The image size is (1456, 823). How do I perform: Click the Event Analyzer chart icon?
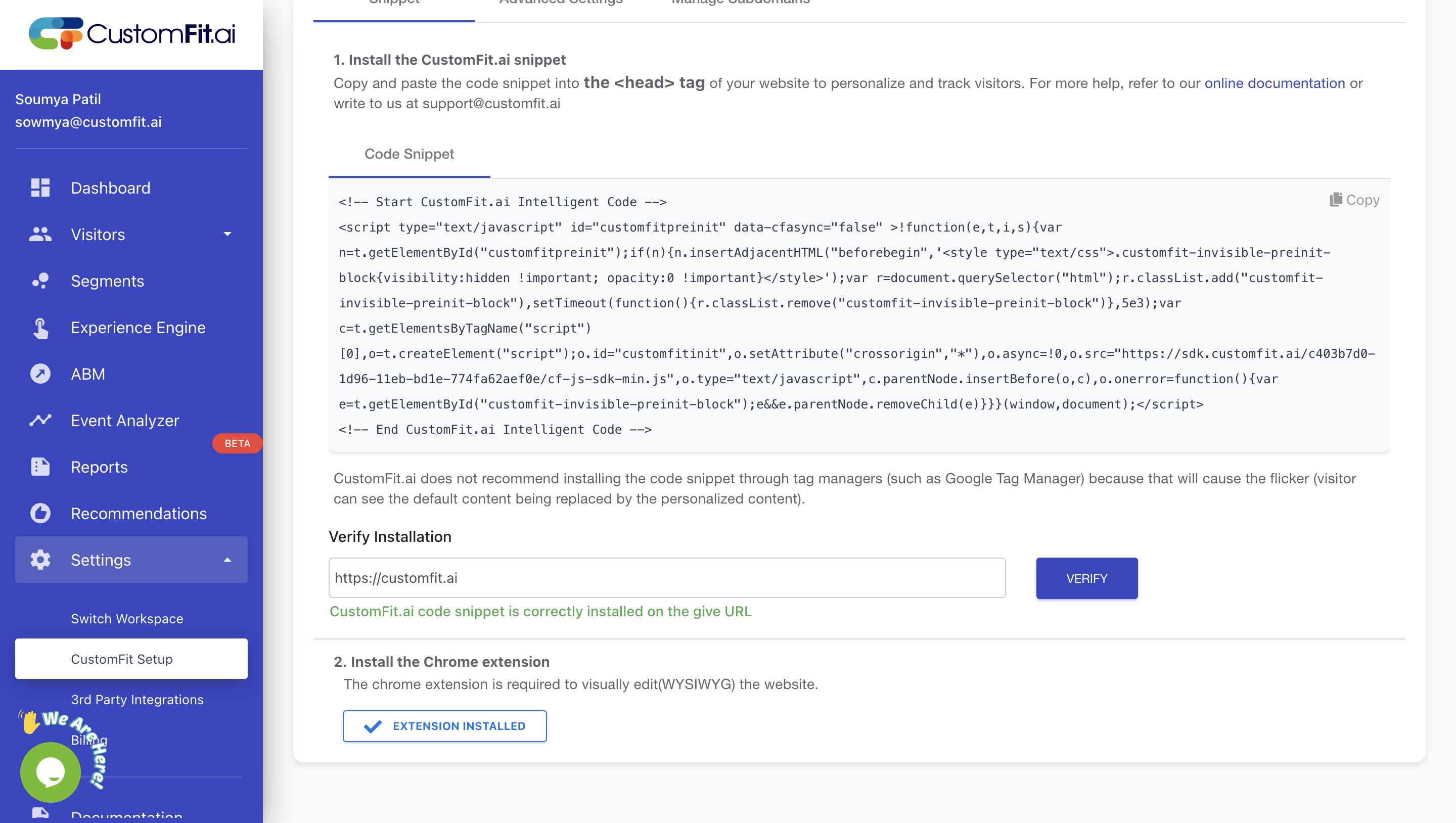tap(40, 421)
